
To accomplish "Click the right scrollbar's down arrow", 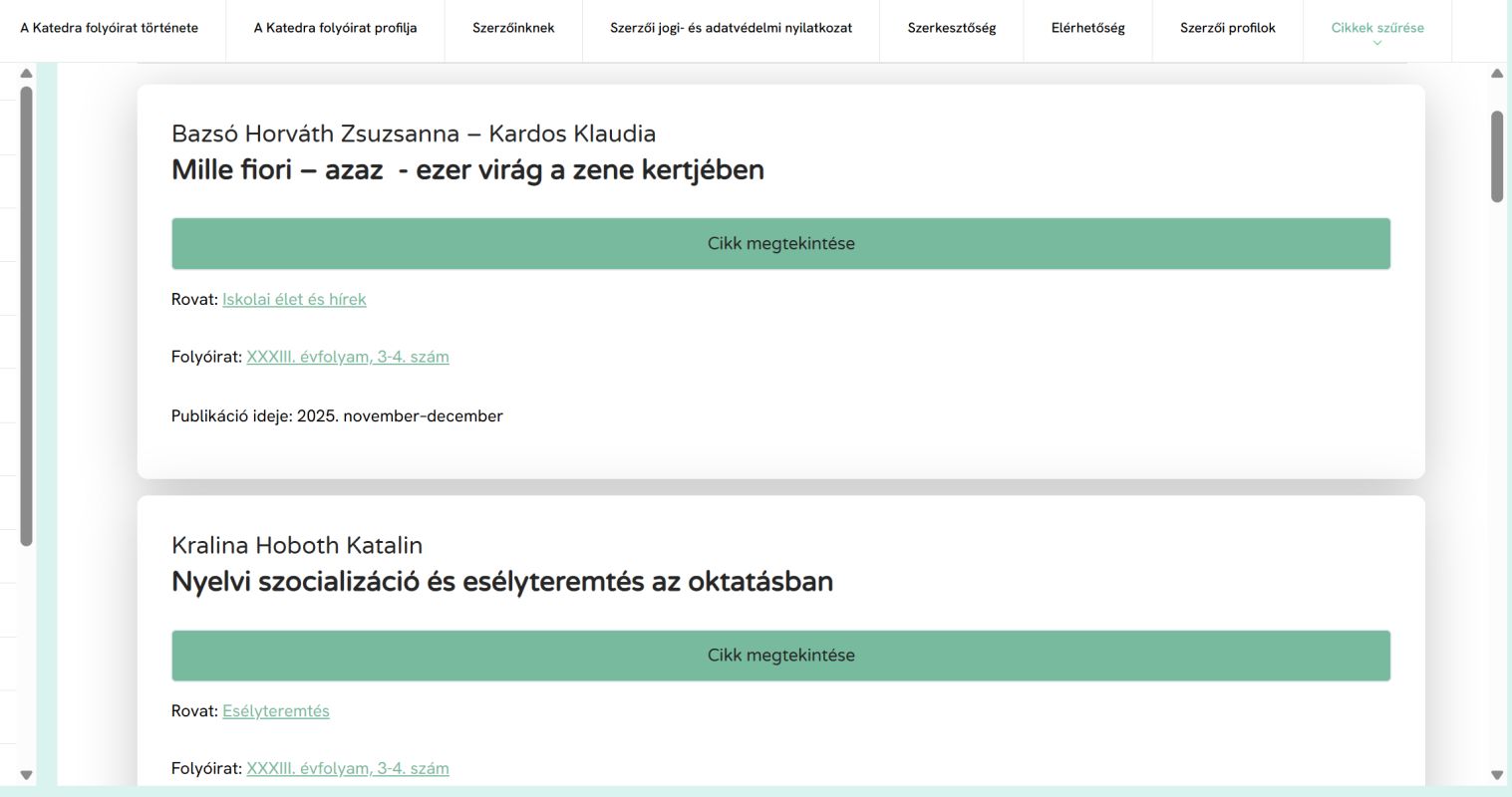I will 1497,775.
